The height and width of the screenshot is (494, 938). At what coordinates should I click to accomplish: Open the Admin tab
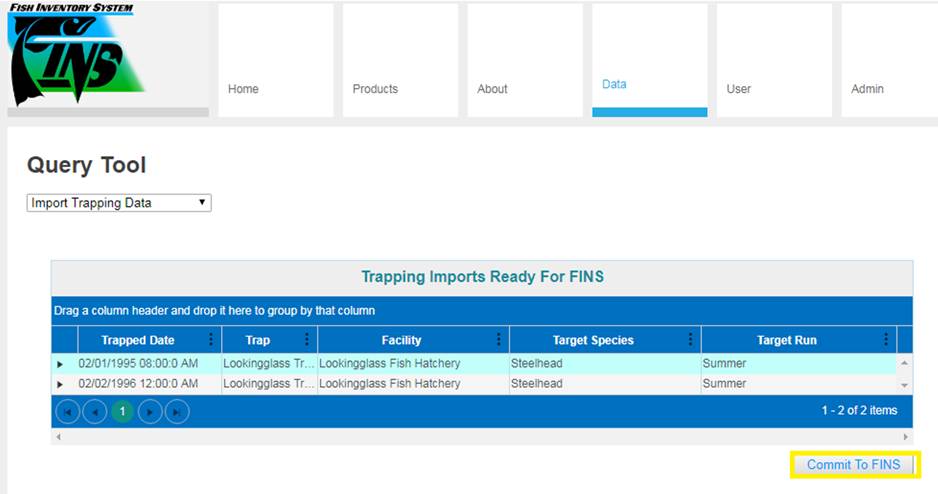point(867,89)
